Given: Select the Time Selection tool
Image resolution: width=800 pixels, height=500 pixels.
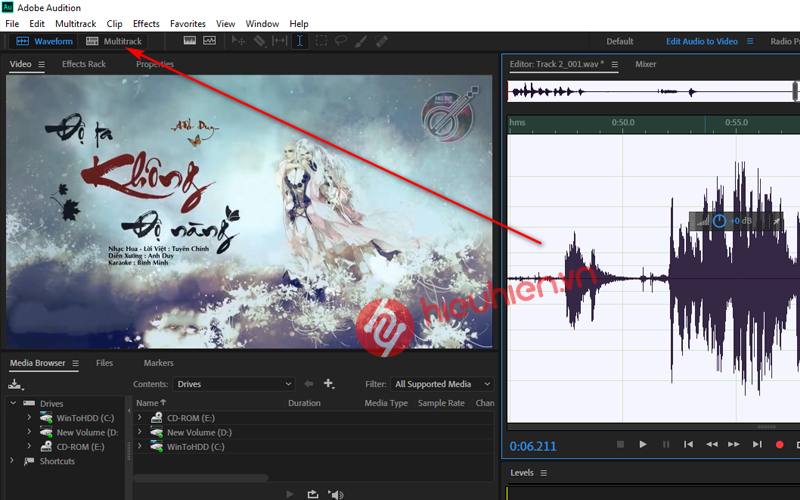Looking at the screenshot, I should 299,41.
